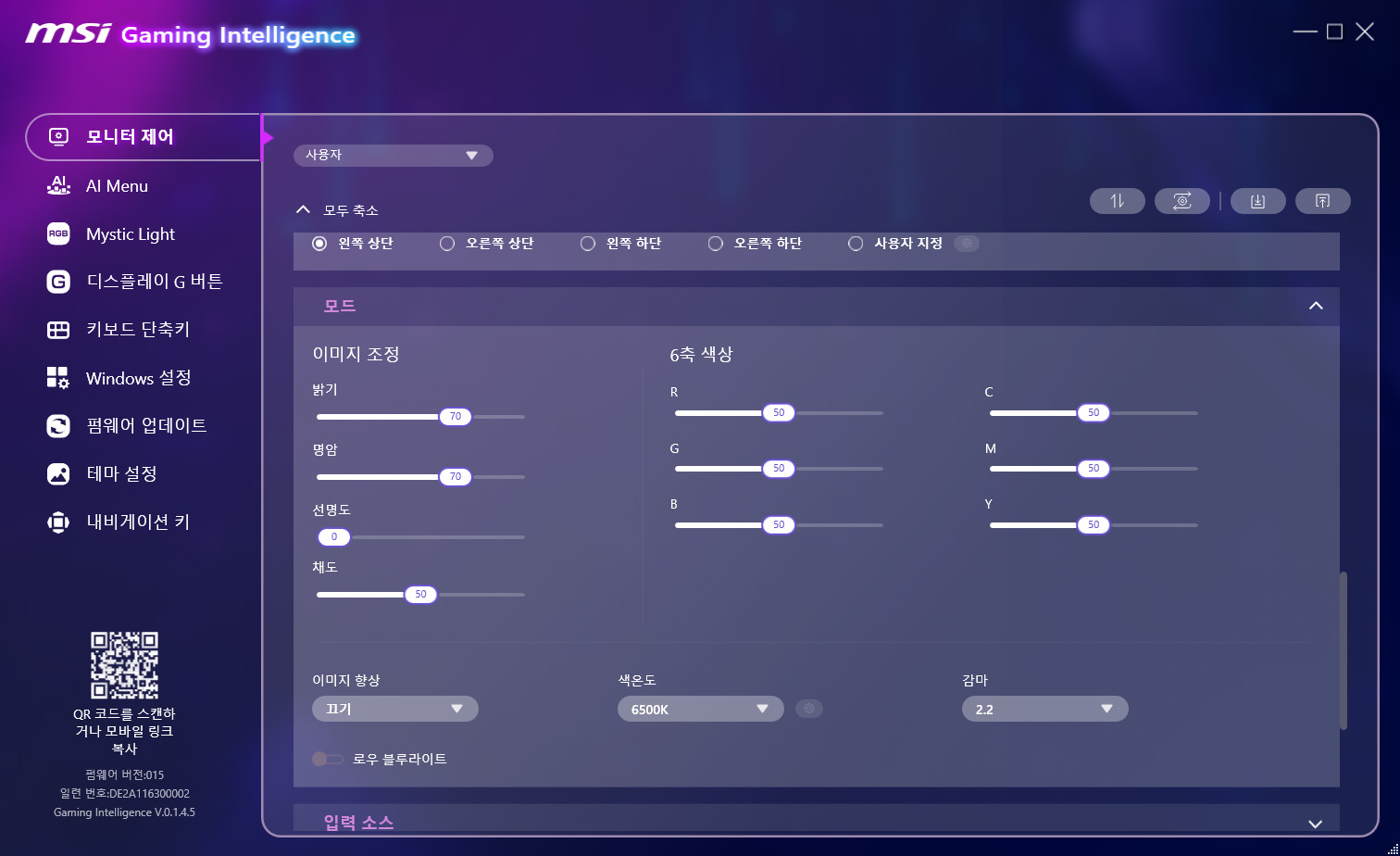Click the C color axis slider
Image resolution: width=1400 pixels, height=856 pixels.
[1094, 413]
